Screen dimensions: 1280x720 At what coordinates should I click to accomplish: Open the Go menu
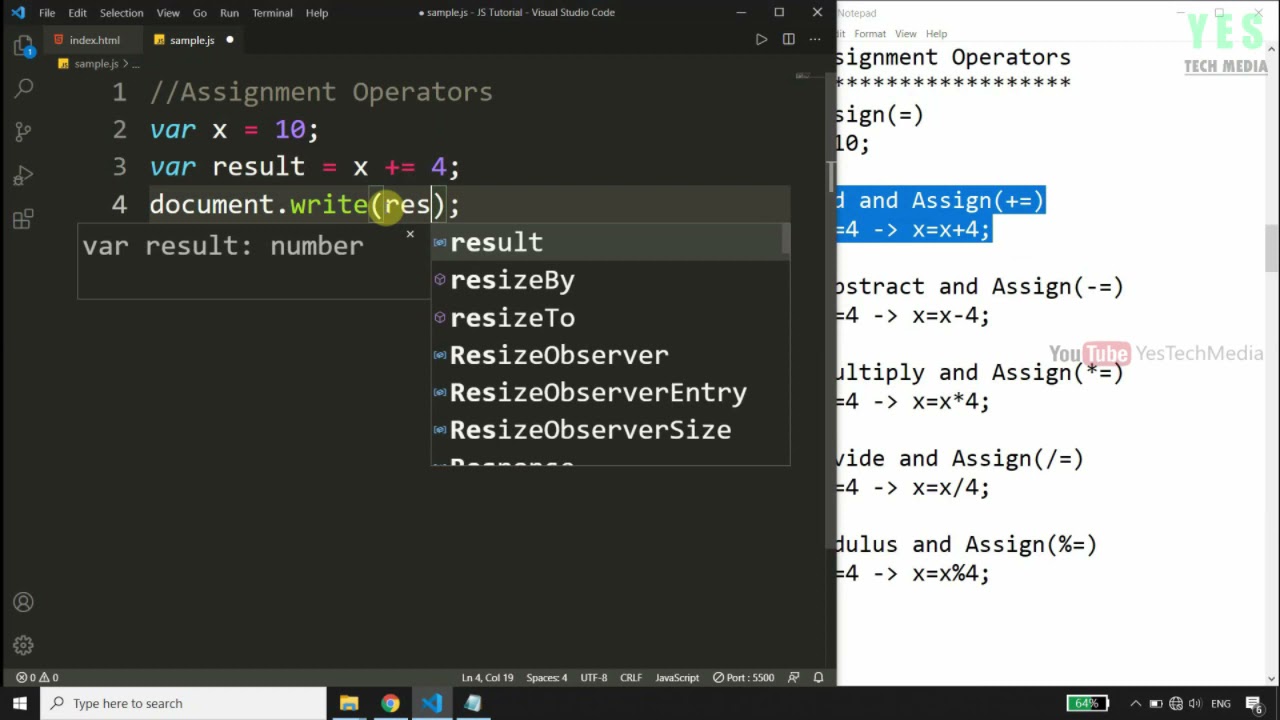click(200, 13)
